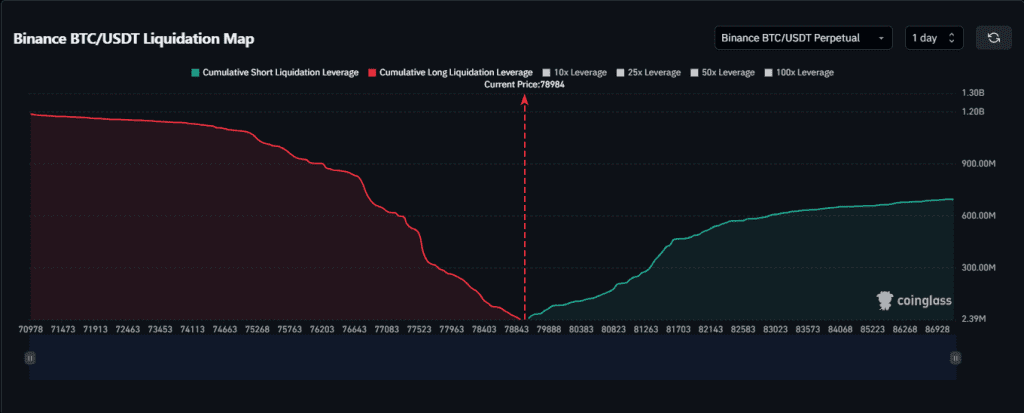Toggle Cumulative Short Liquidation Leverage legend
The height and width of the screenshot is (413, 1024).
[274, 73]
